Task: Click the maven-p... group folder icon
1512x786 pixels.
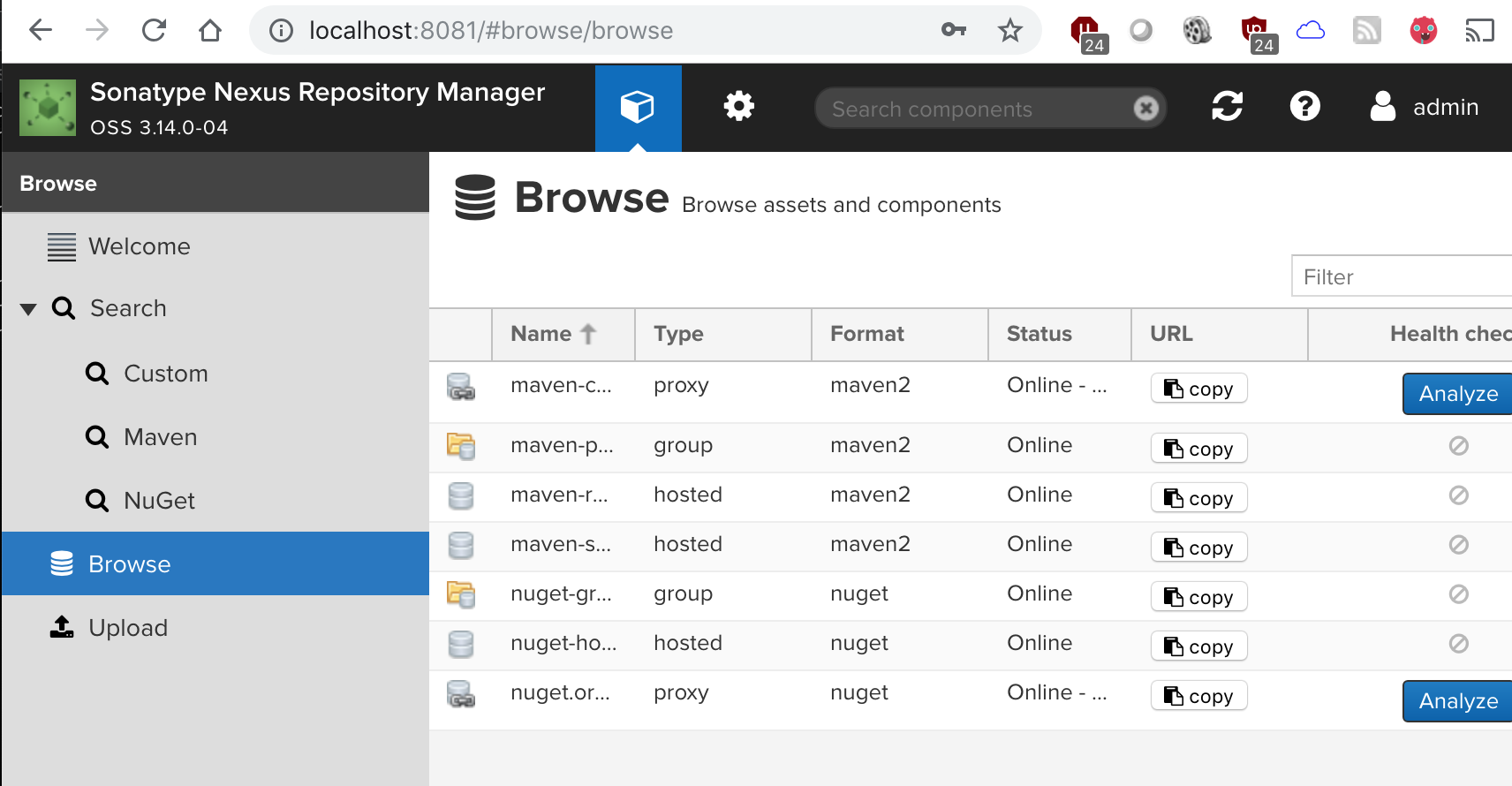Action: point(461,447)
